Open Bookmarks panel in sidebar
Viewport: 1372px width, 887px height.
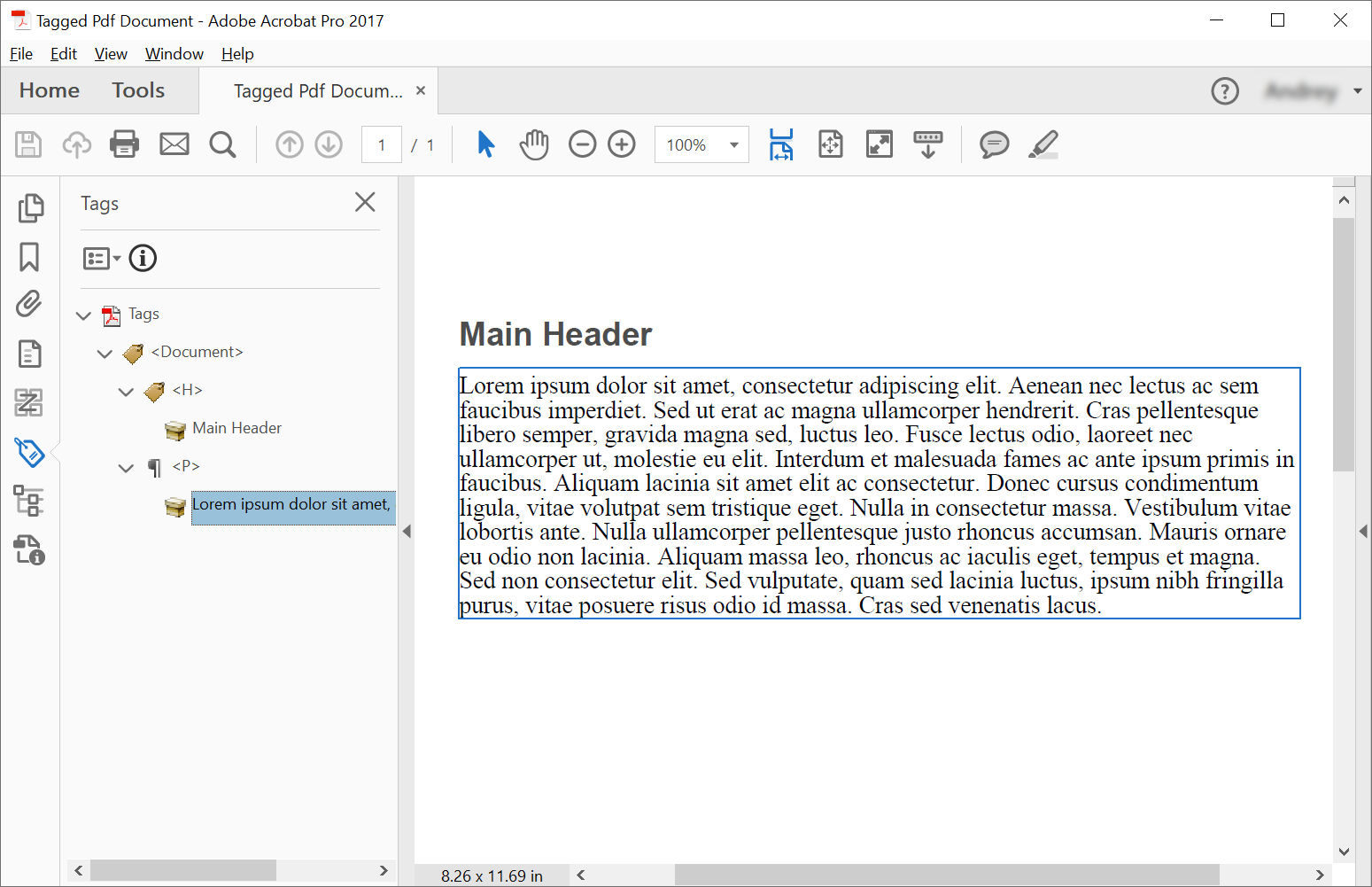click(29, 257)
